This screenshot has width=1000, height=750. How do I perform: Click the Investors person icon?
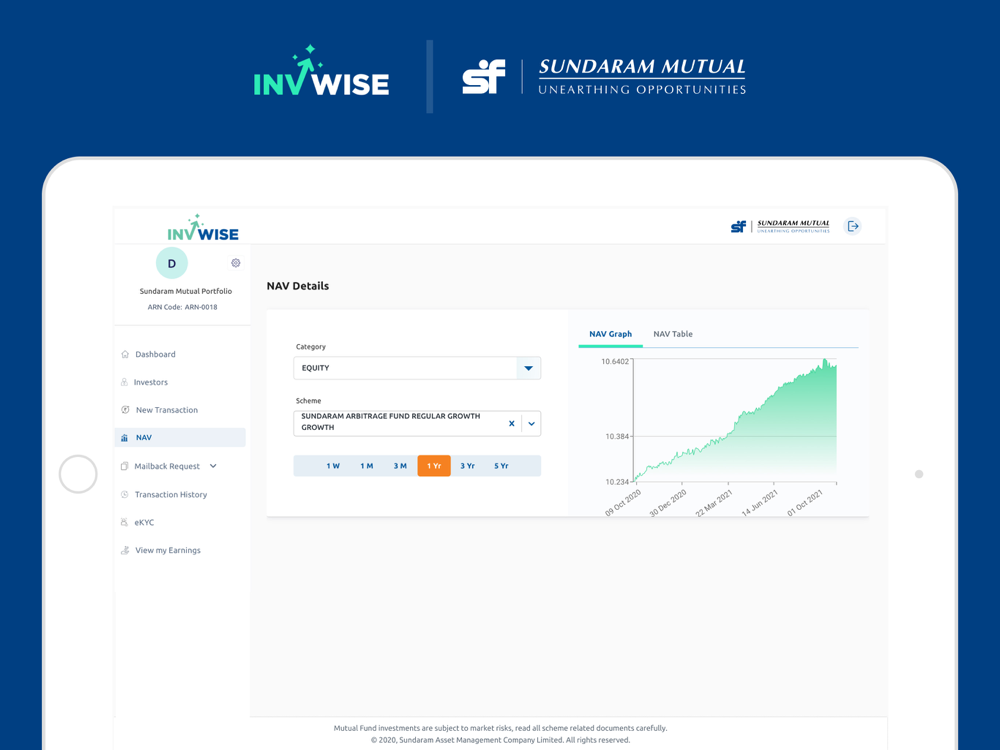pyautogui.click(x=124, y=382)
